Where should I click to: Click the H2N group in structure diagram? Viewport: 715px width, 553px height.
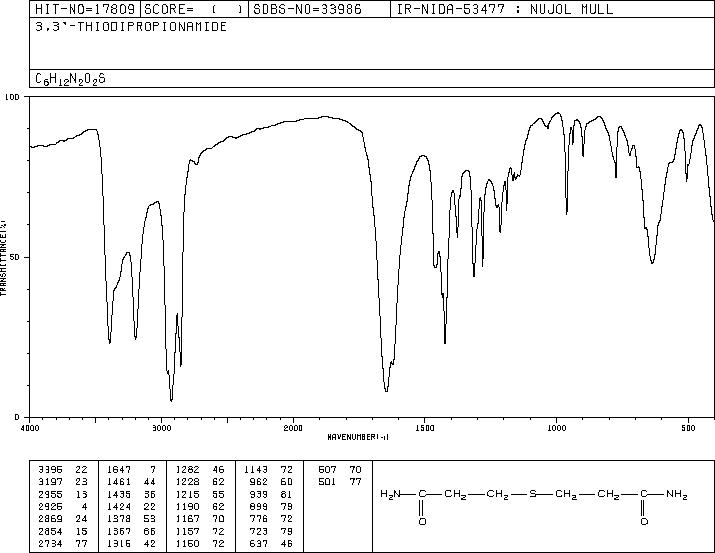(390, 494)
